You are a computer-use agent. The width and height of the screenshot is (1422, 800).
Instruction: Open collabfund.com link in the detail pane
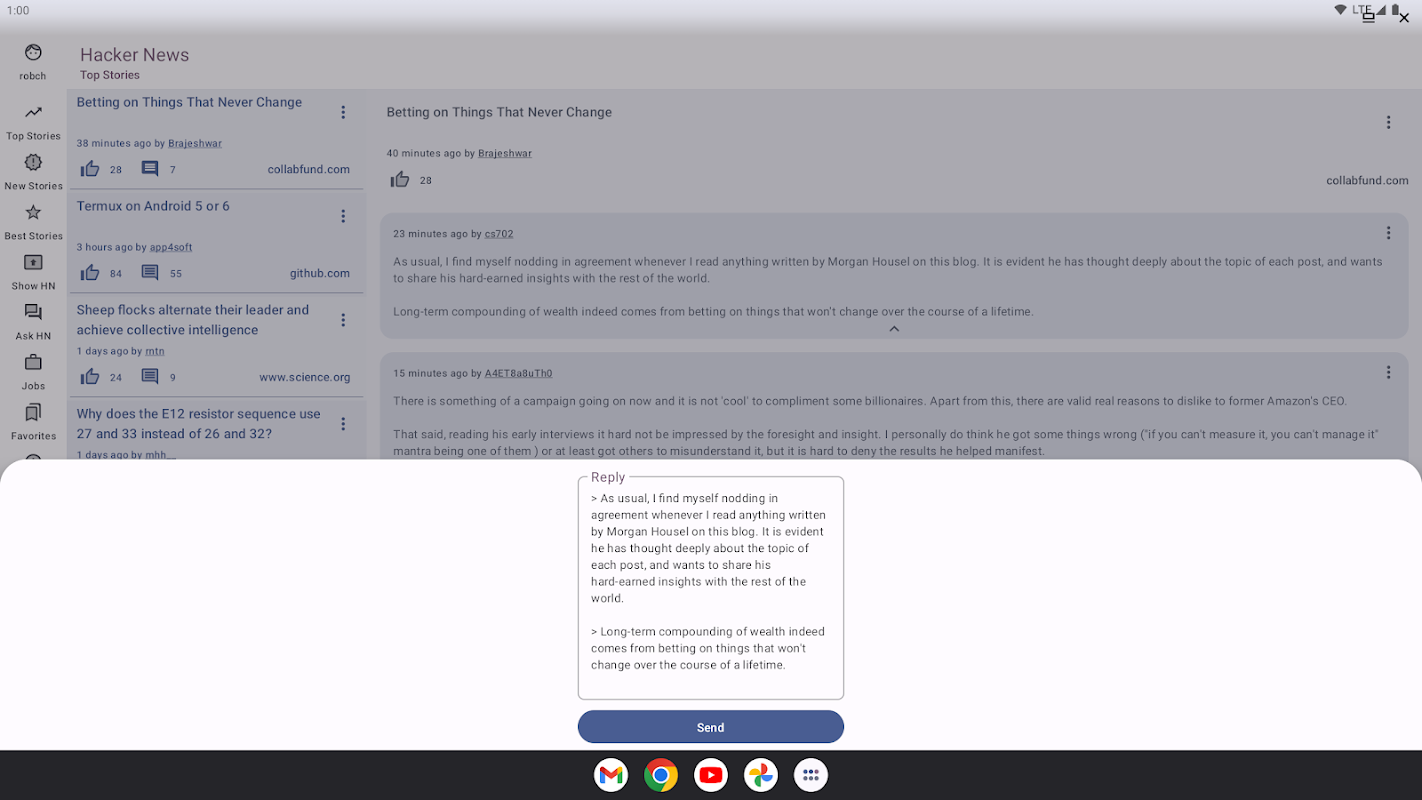coord(1367,180)
